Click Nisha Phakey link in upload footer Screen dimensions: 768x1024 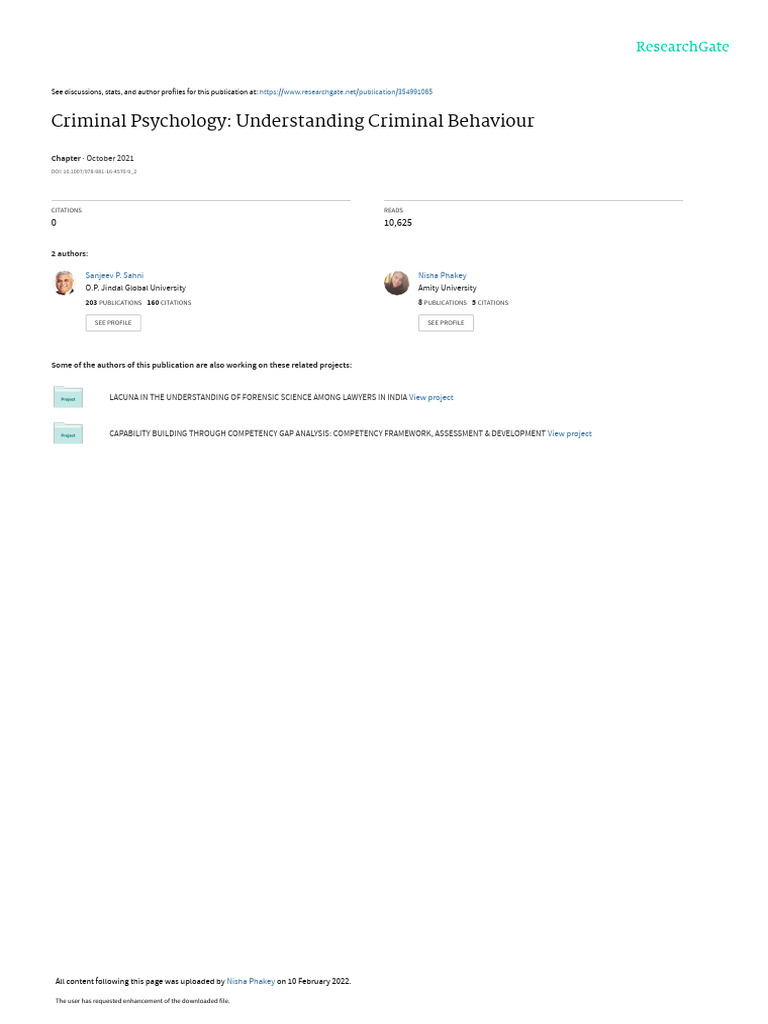[x=251, y=981]
